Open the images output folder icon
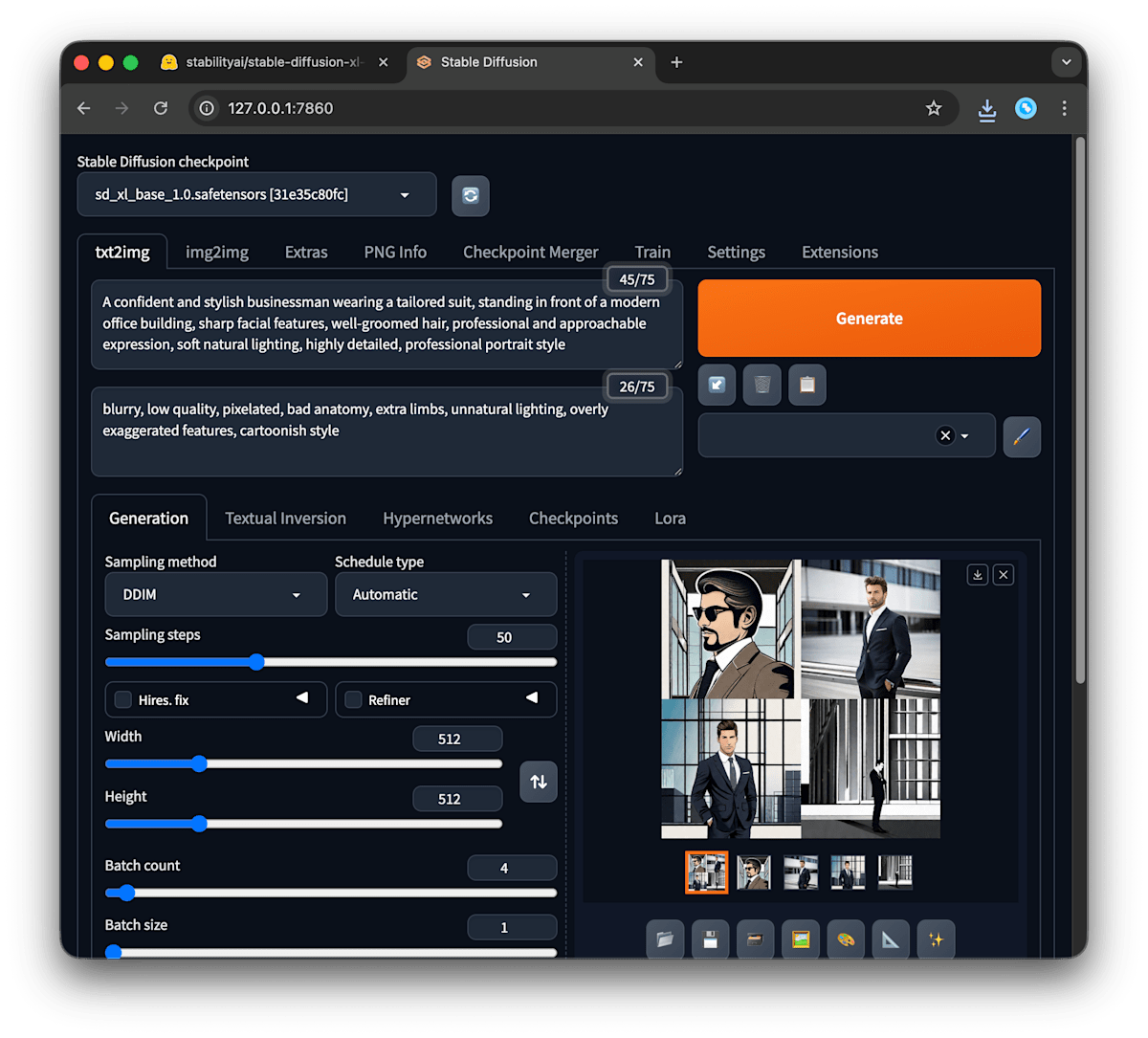Image resolution: width=1148 pixels, height=1038 pixels. [665, 939]
